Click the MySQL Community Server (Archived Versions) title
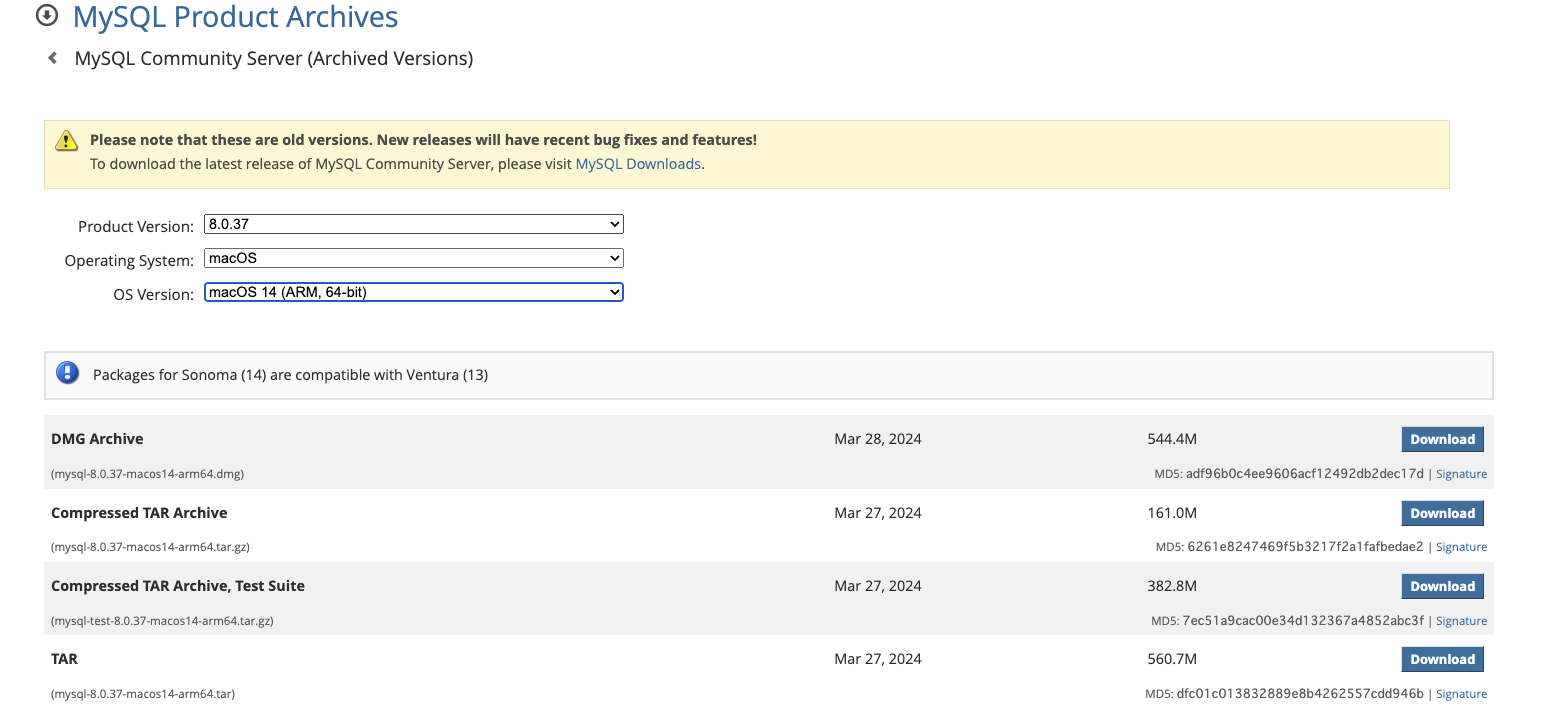1545x717 pixels. click(x=274, y=58)
